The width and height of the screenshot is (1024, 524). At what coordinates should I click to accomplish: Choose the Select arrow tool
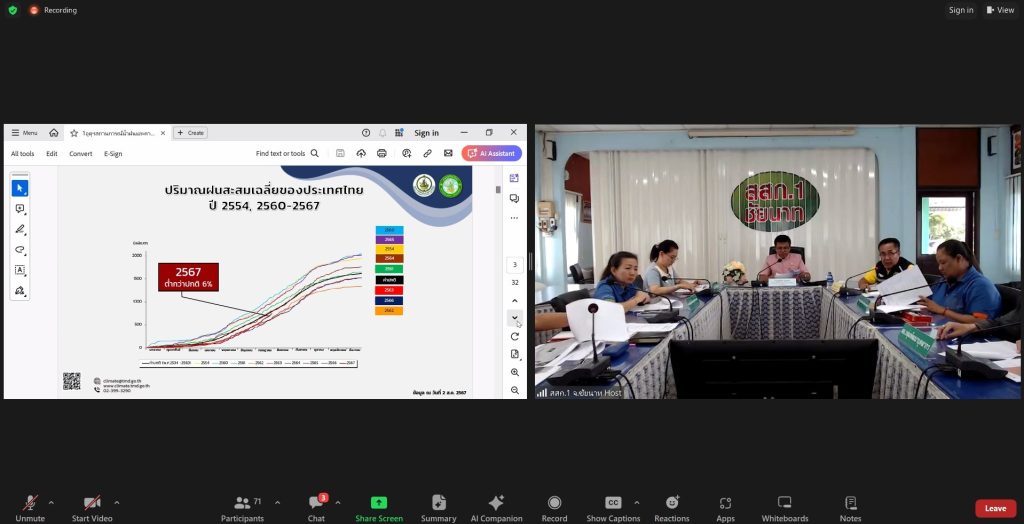point(20,188)
